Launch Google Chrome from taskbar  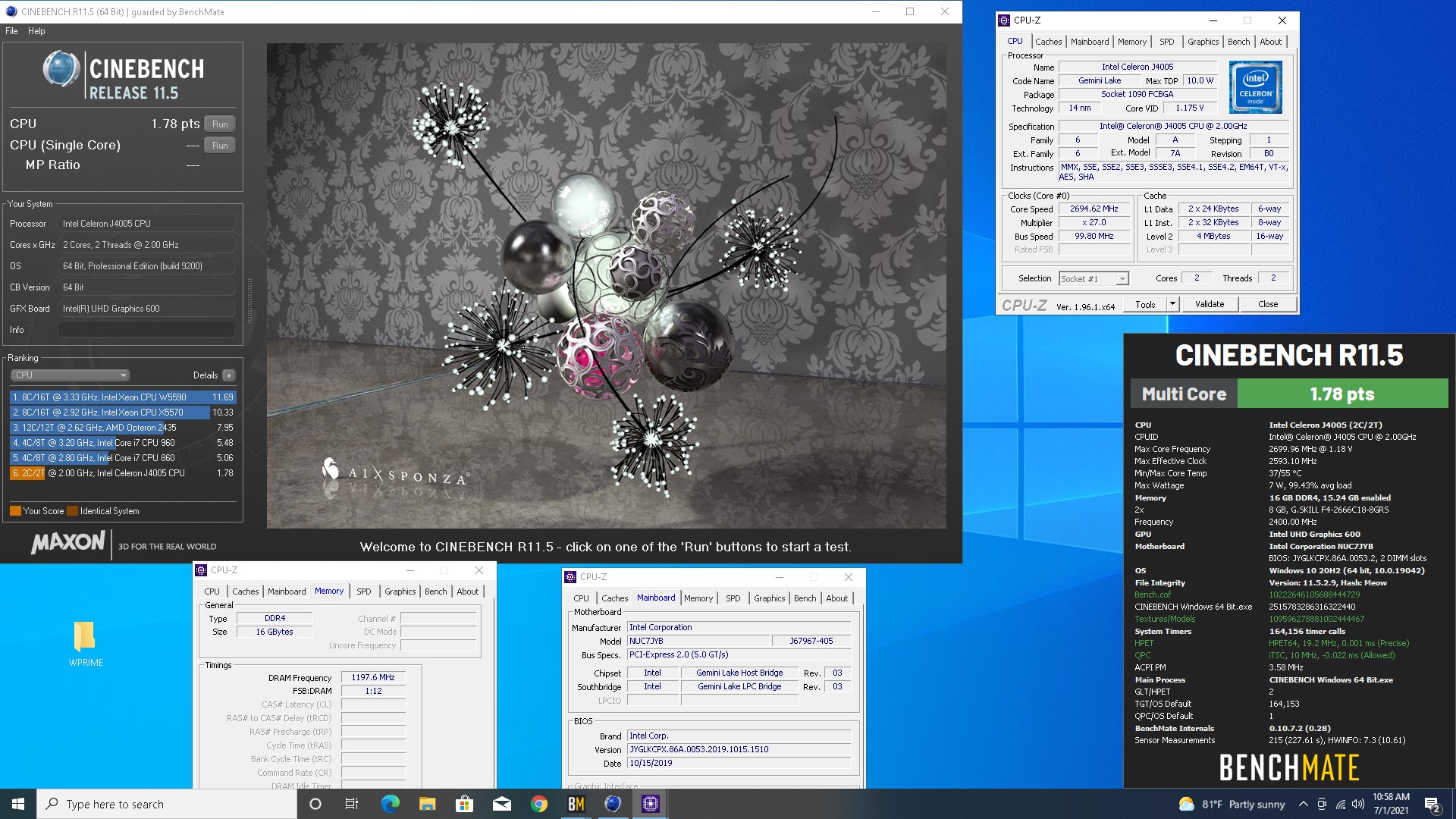(538, 804)
